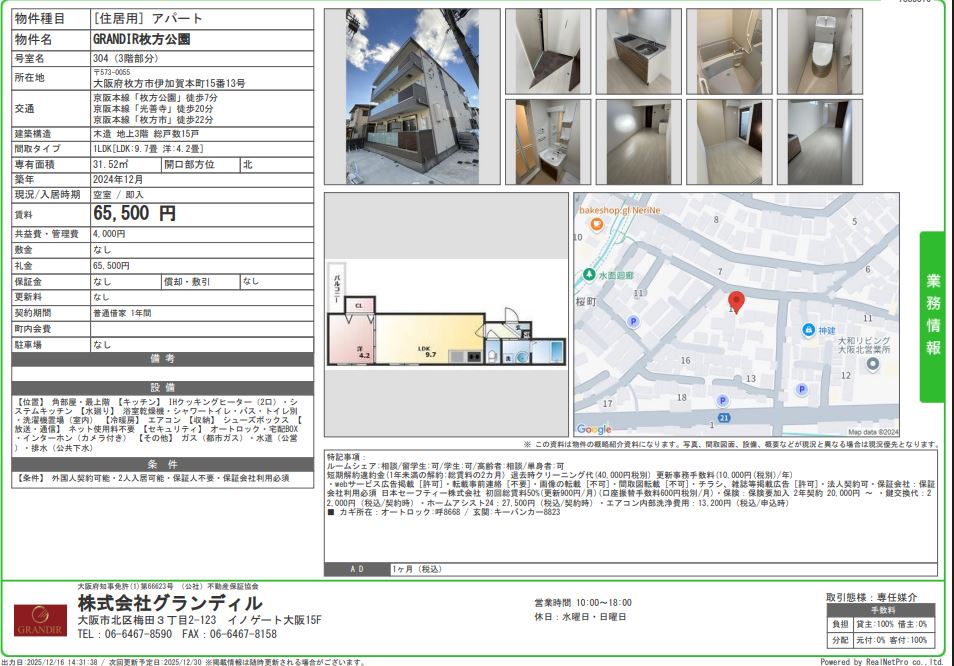The width and height of the screenshot is (954, 666).
Task: Select the blue 神建 shop marker
Action: [x=808, y=330]
